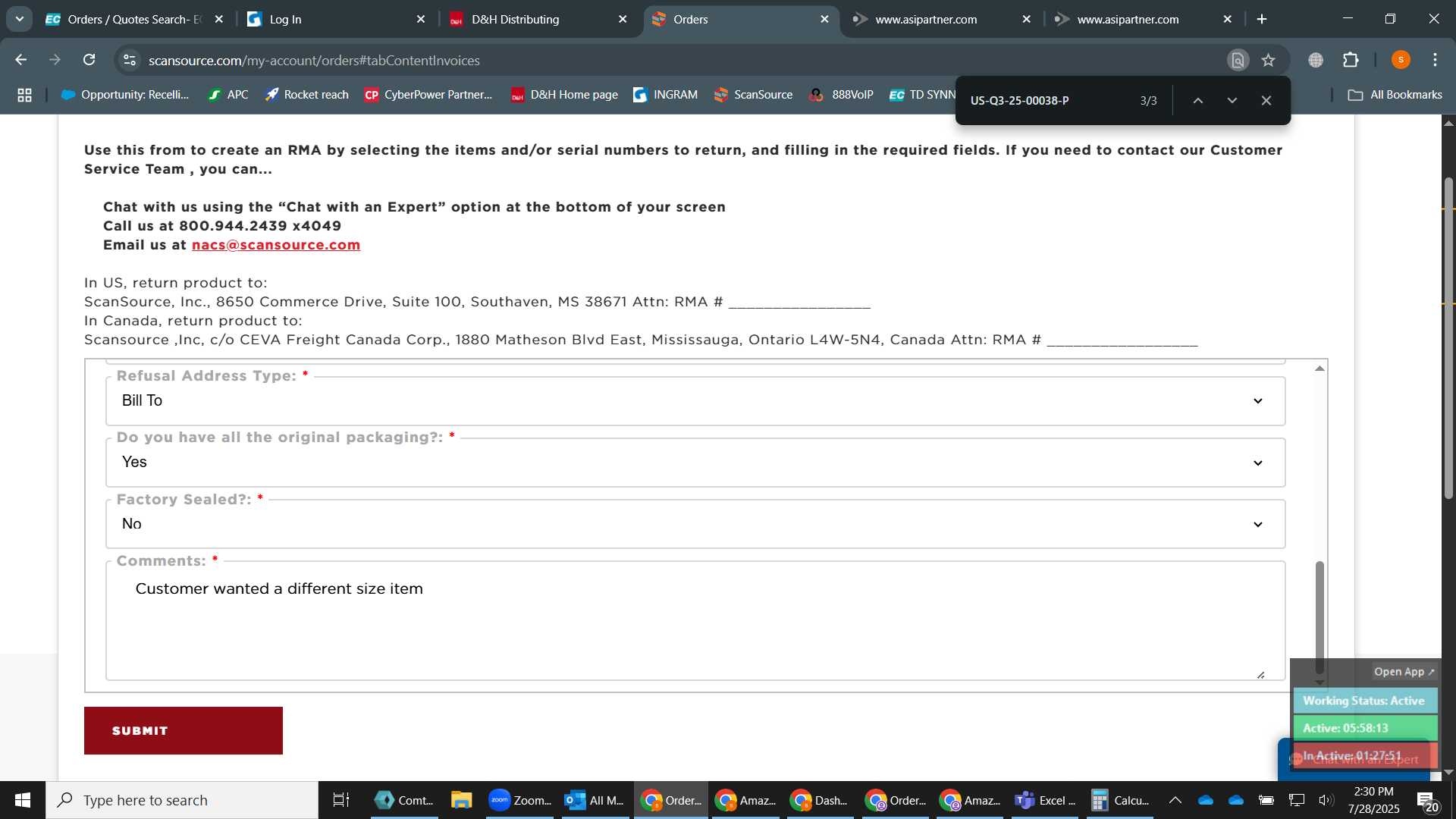
Task: Click the taskbar clock showing 2:30 PM
Action: coord(1373,800)
